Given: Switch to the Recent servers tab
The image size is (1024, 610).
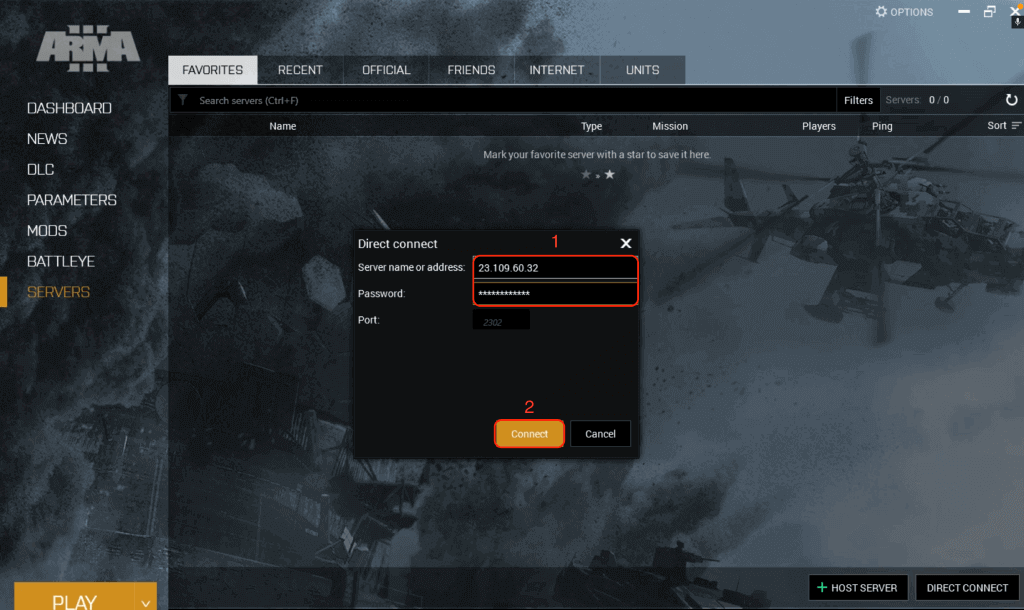Looking at the screenshot, I should (x=300, y=70).
